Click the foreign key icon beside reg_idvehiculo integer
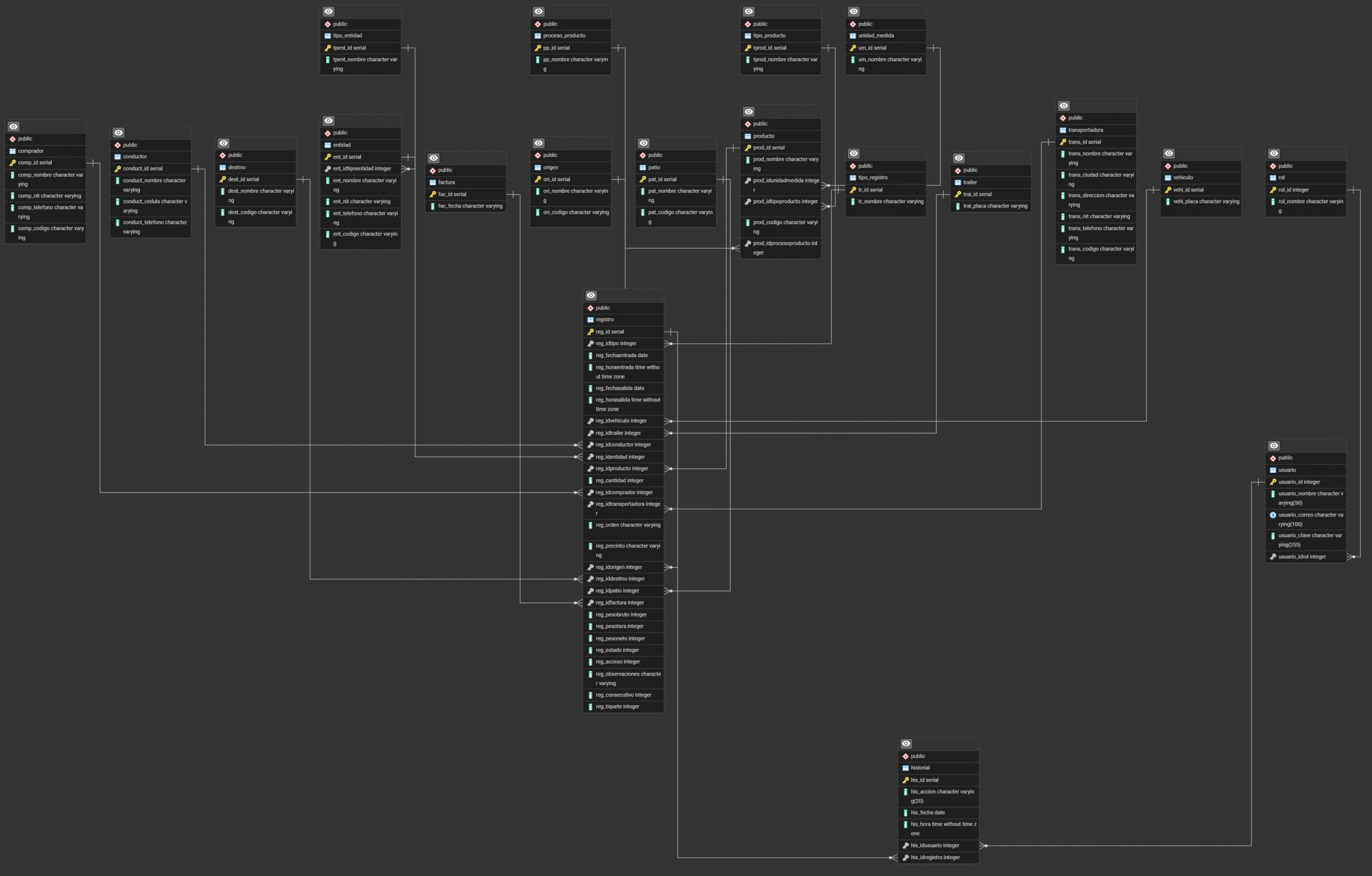1372x876 pixels. coord(590,421)
